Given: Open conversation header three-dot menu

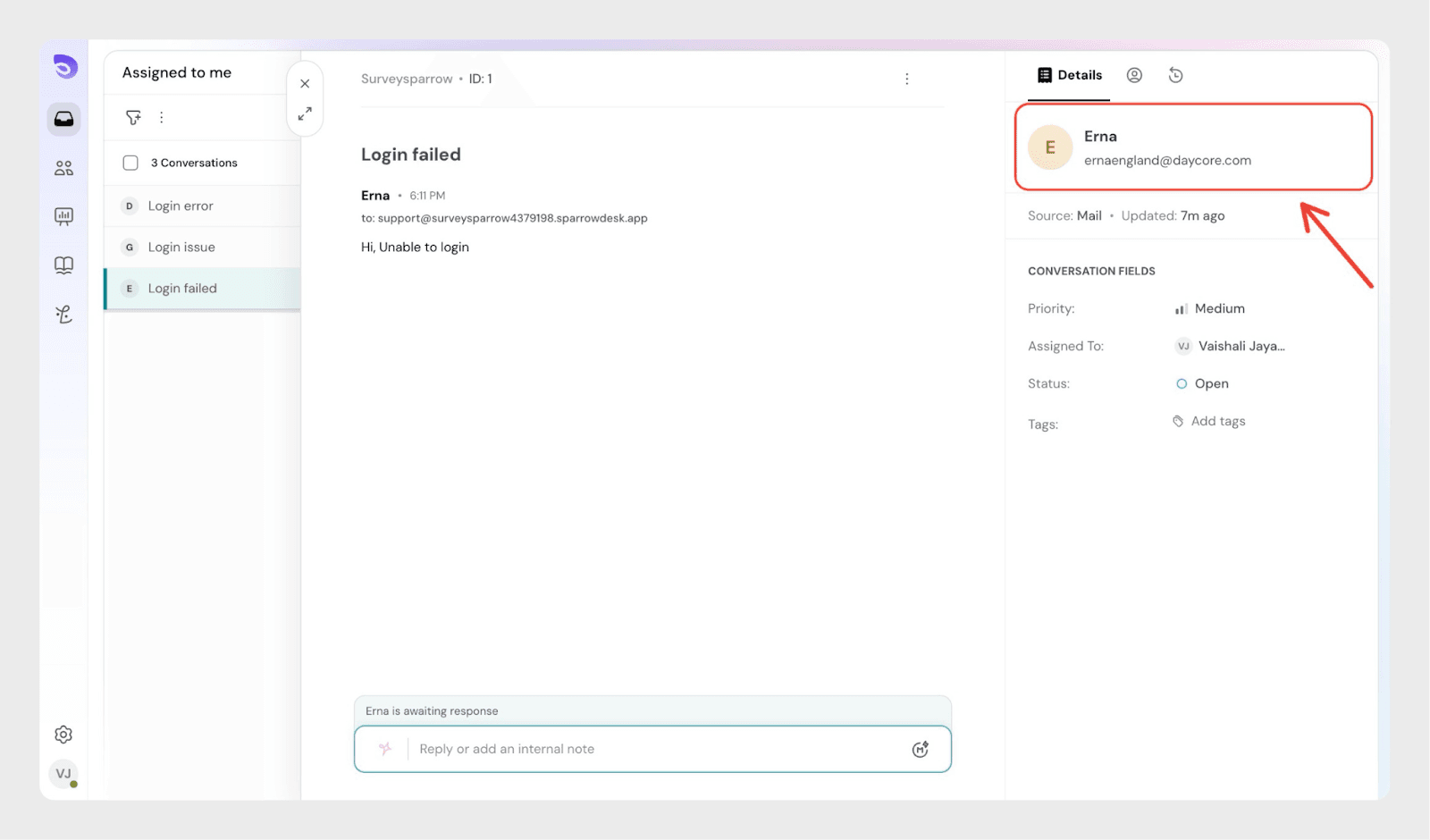Looking at the screenshot, I should [906, 79].
